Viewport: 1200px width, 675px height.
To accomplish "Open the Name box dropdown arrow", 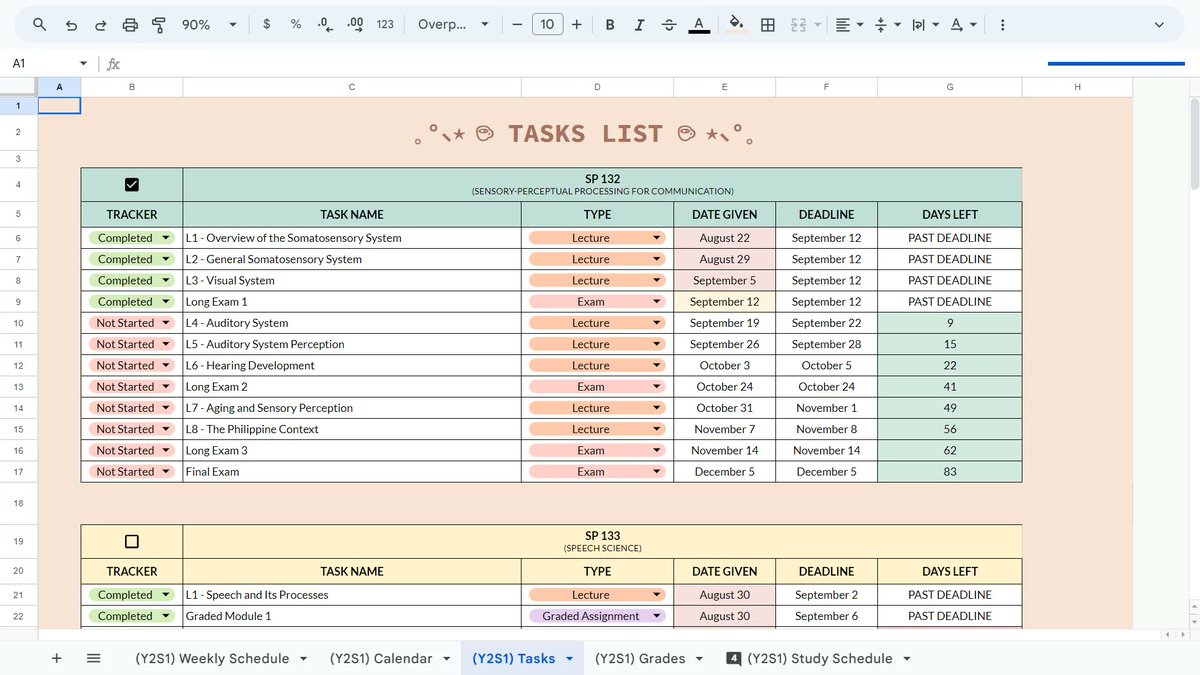I will tap(83, 63).
